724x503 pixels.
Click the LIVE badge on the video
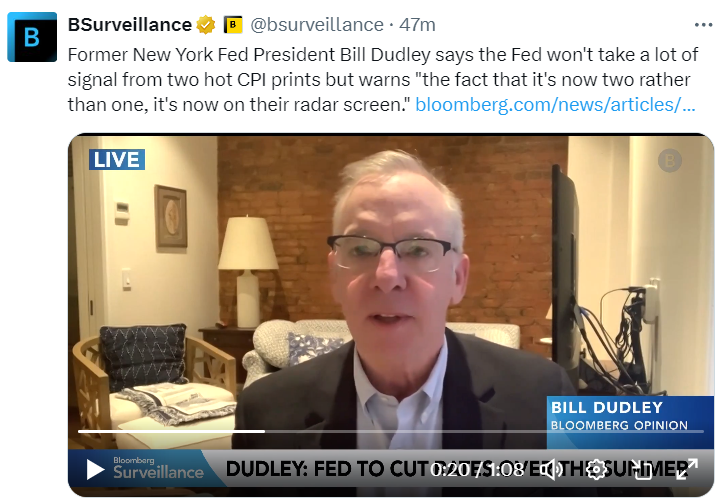117,160
